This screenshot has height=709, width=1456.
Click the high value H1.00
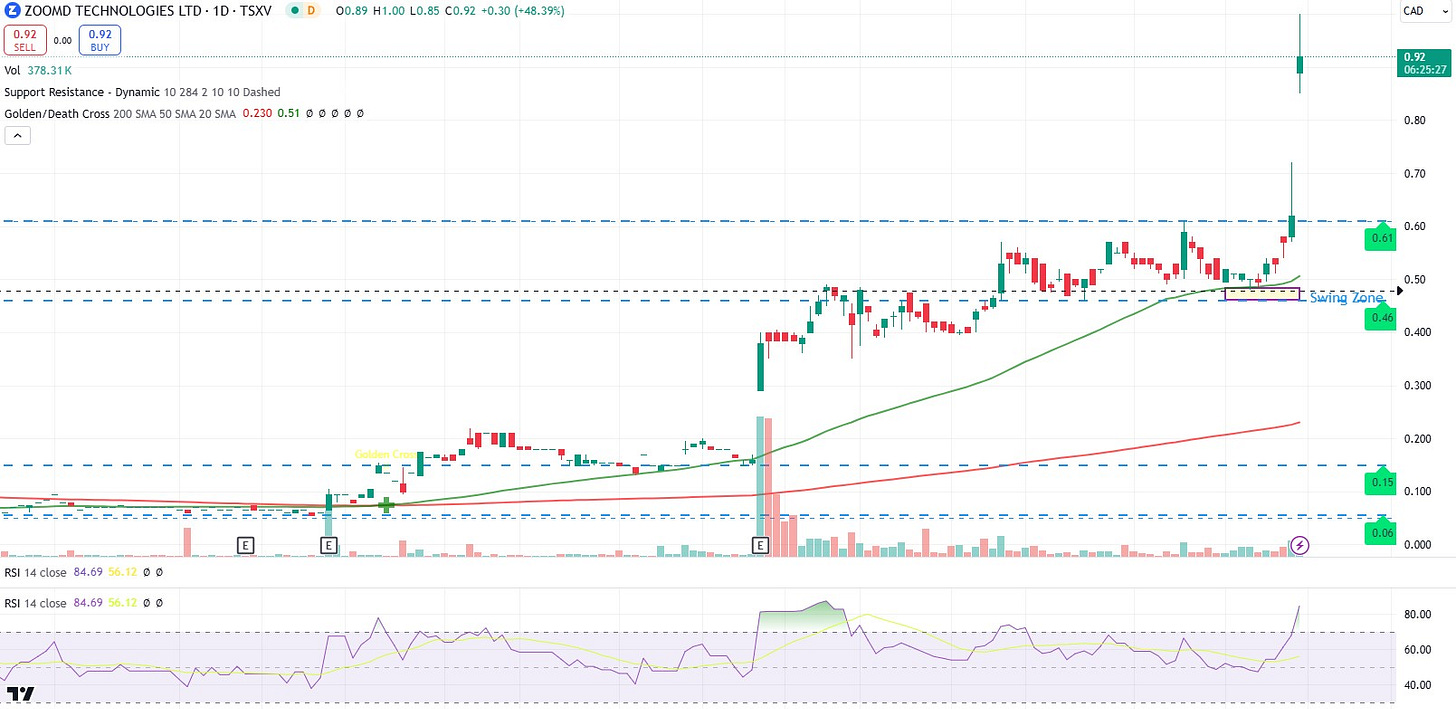388,11
